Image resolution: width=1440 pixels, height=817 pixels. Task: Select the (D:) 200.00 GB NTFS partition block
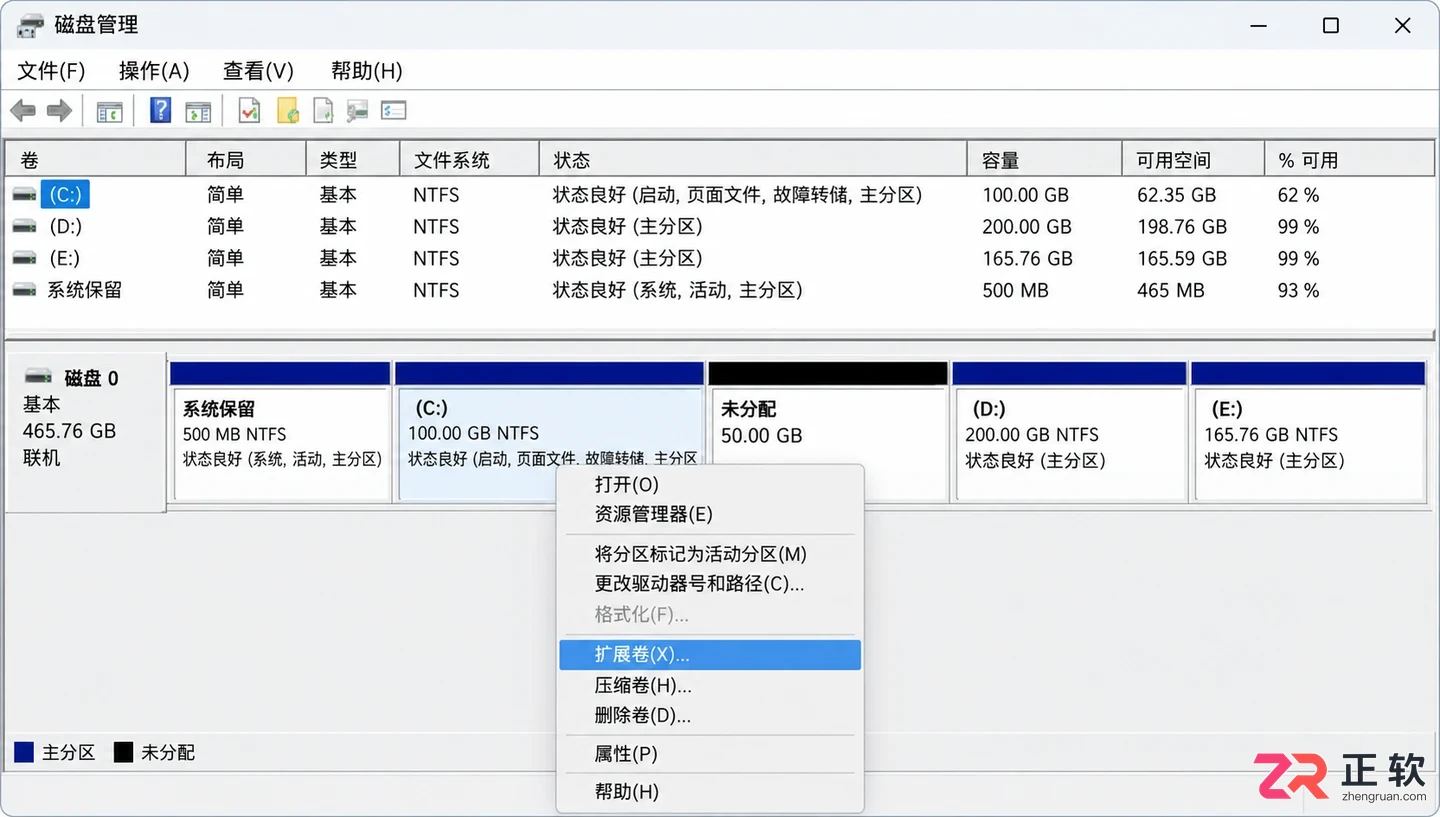1069,431
